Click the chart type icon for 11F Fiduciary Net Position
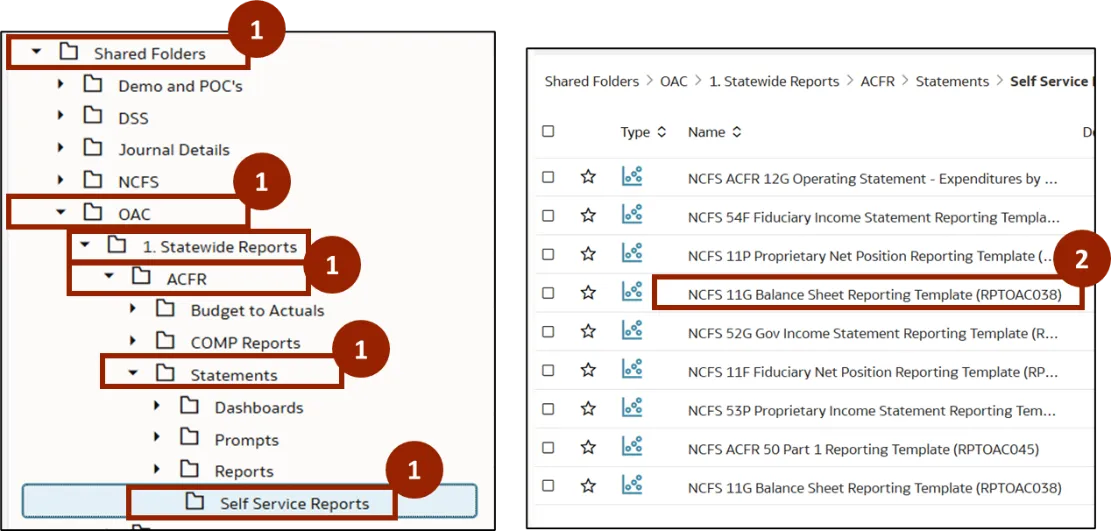The height and width of the screenshot is (531, 1111). point(631,369)
